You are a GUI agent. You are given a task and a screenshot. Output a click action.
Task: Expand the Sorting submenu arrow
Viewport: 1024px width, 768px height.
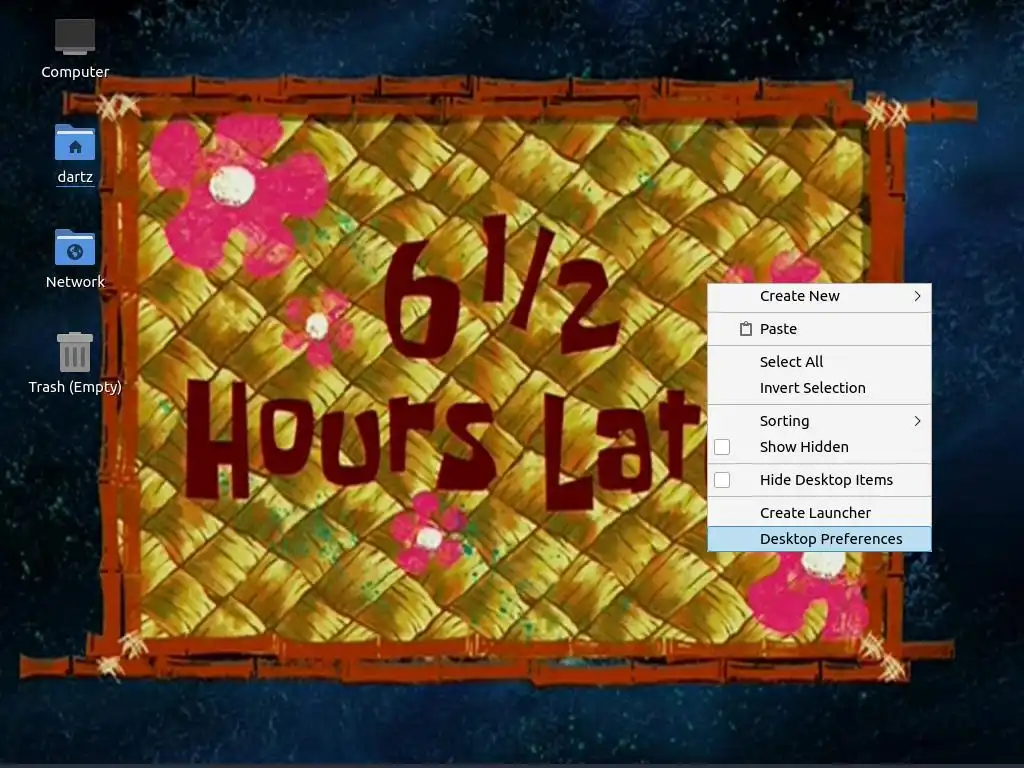(x=918, y=421)
